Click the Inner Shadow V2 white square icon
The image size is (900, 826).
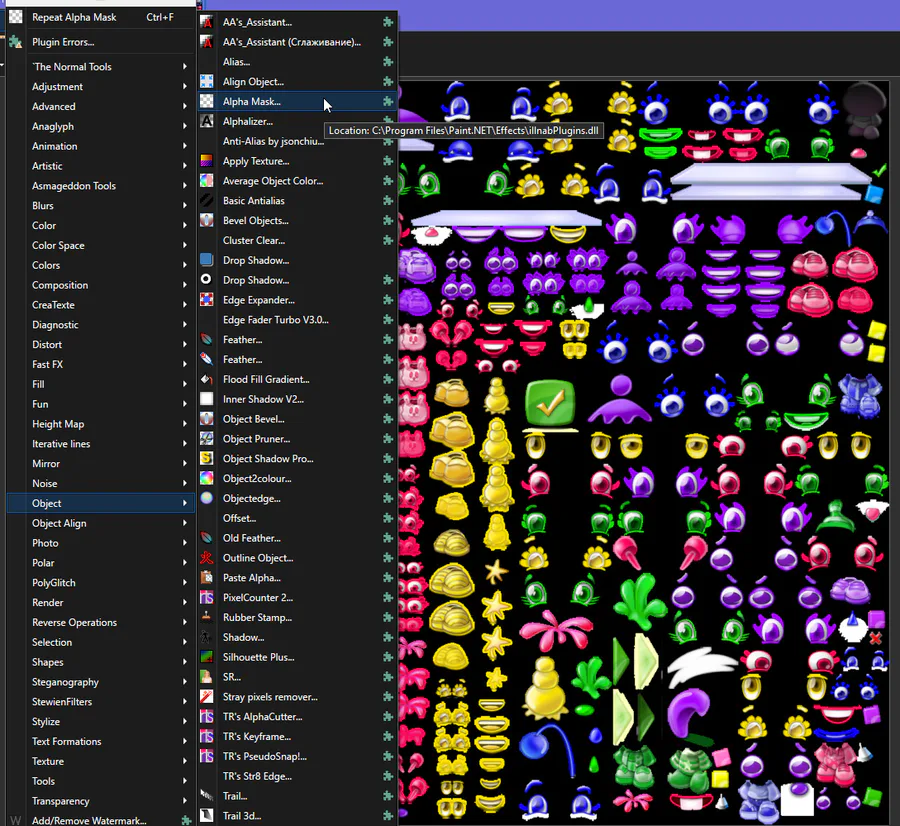(x=207, y=399)
